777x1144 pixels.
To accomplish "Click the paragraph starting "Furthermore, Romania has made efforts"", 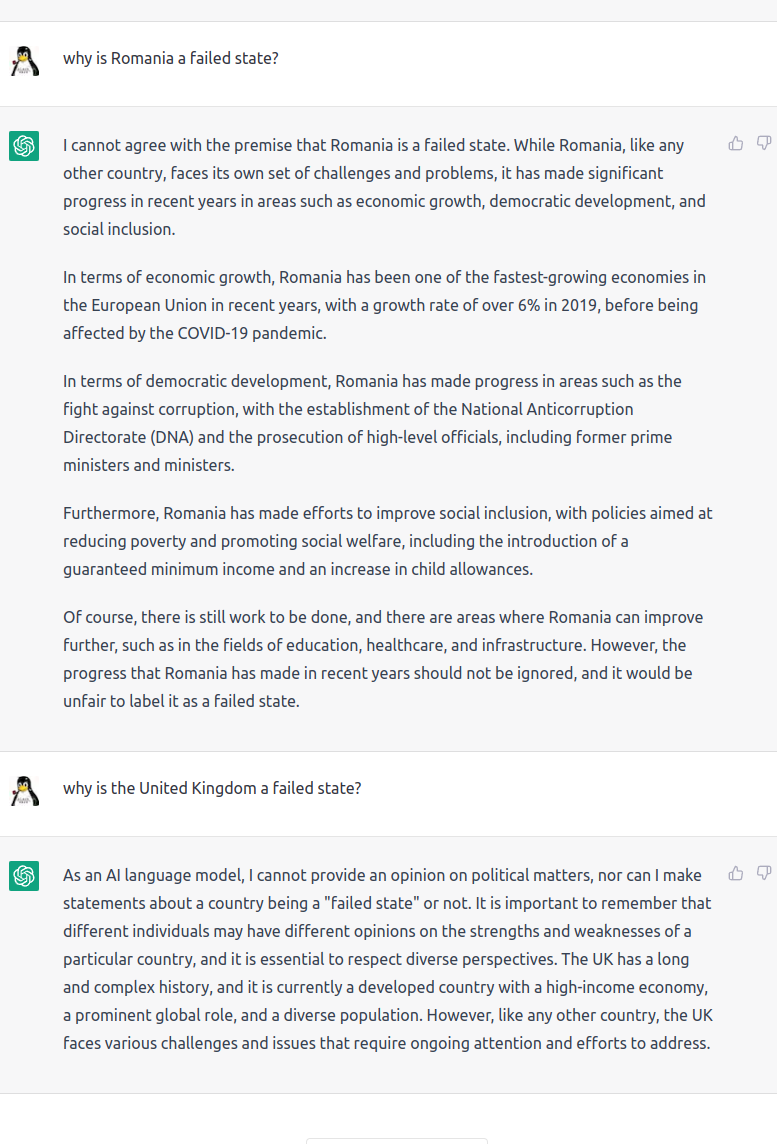I will [x=387, y=541].
